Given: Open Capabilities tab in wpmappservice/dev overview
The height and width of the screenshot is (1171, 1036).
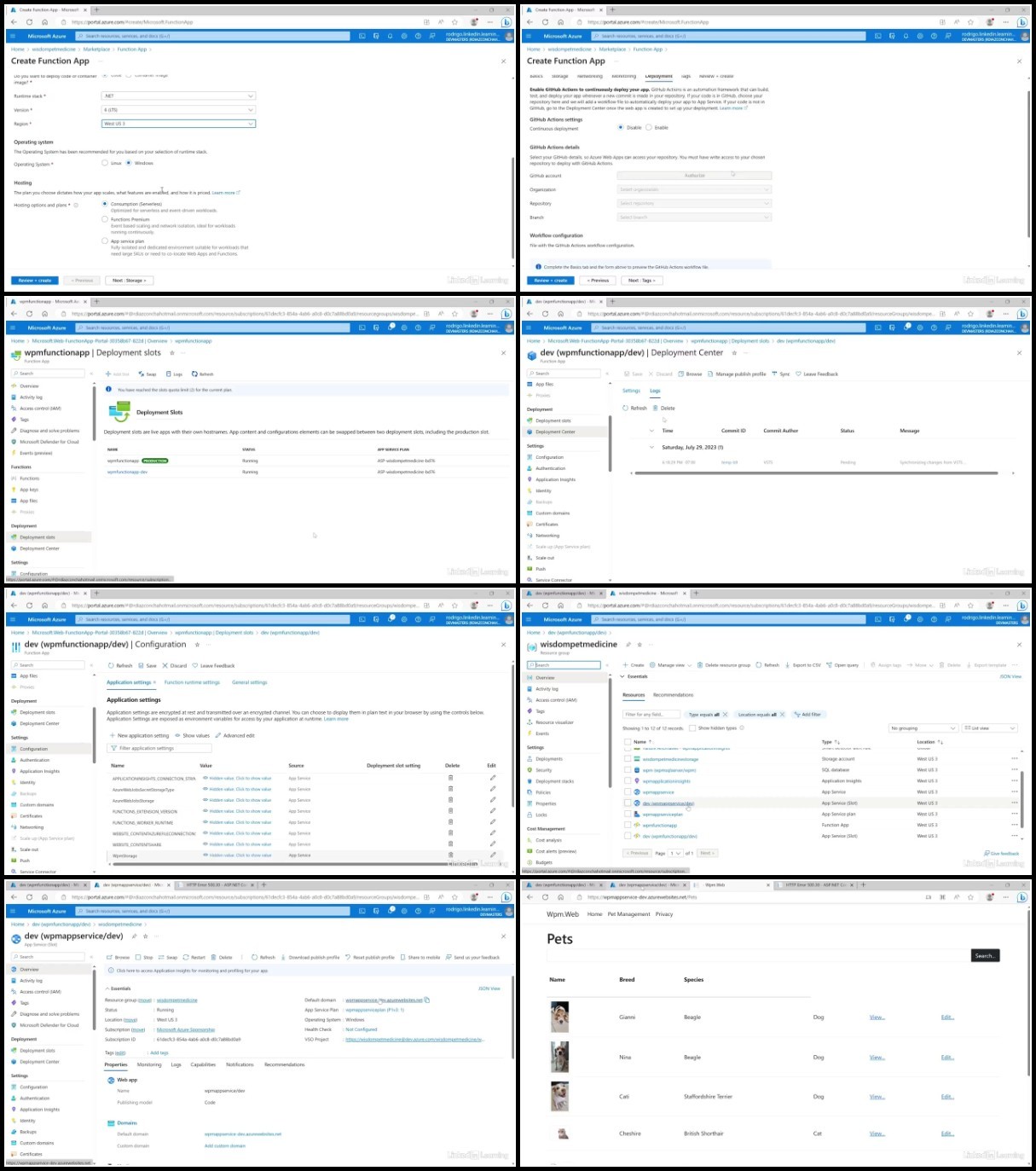Looking at the screenshot, I should click(203, 1064).
